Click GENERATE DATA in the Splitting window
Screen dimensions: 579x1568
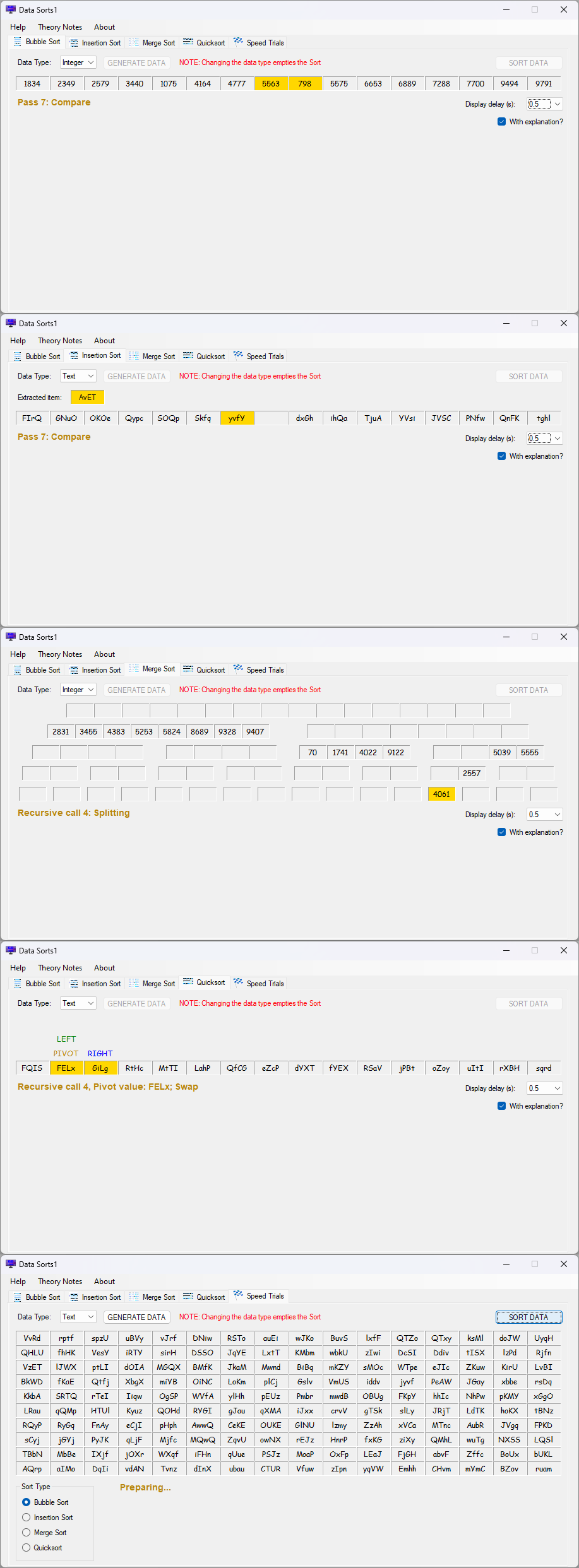tap(136, 690)
